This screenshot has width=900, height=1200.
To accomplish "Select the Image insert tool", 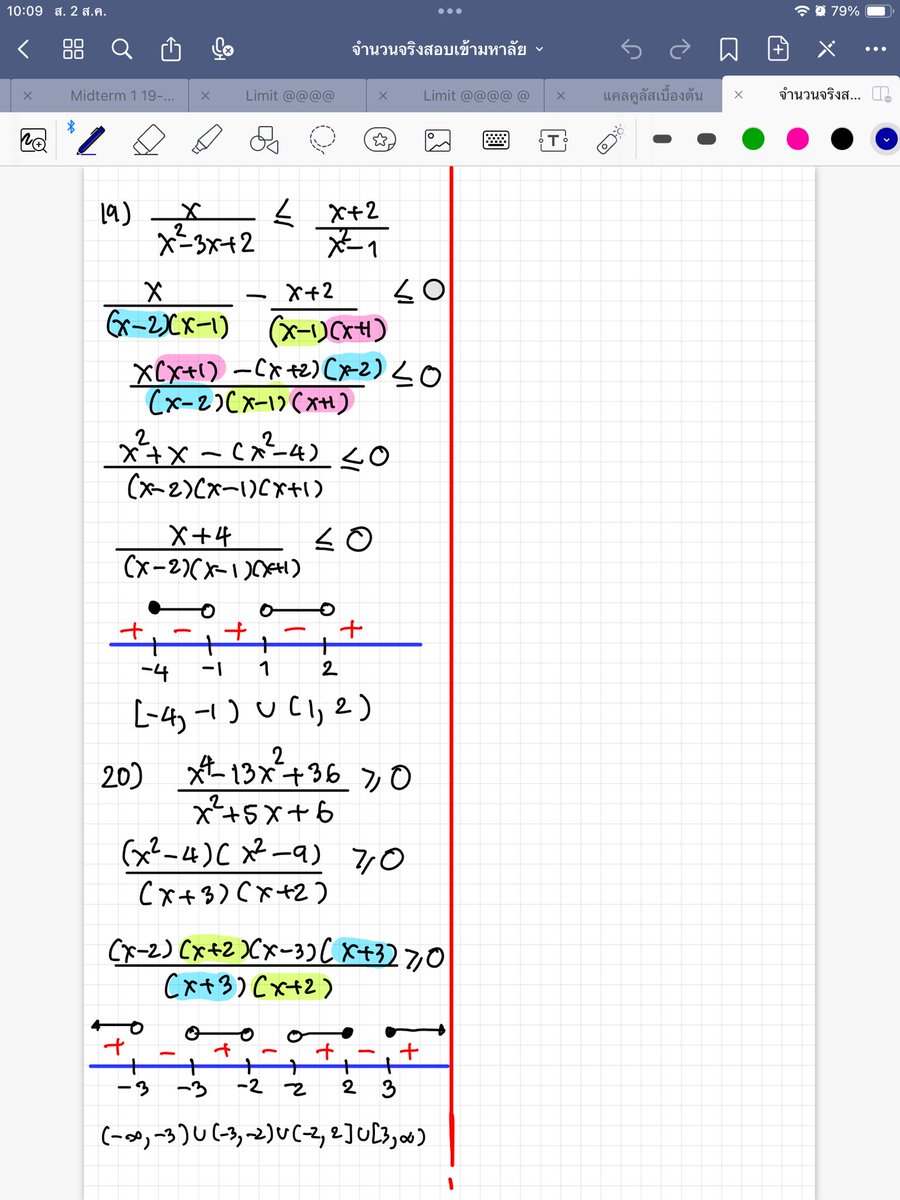I will click(x=437, y=140).
